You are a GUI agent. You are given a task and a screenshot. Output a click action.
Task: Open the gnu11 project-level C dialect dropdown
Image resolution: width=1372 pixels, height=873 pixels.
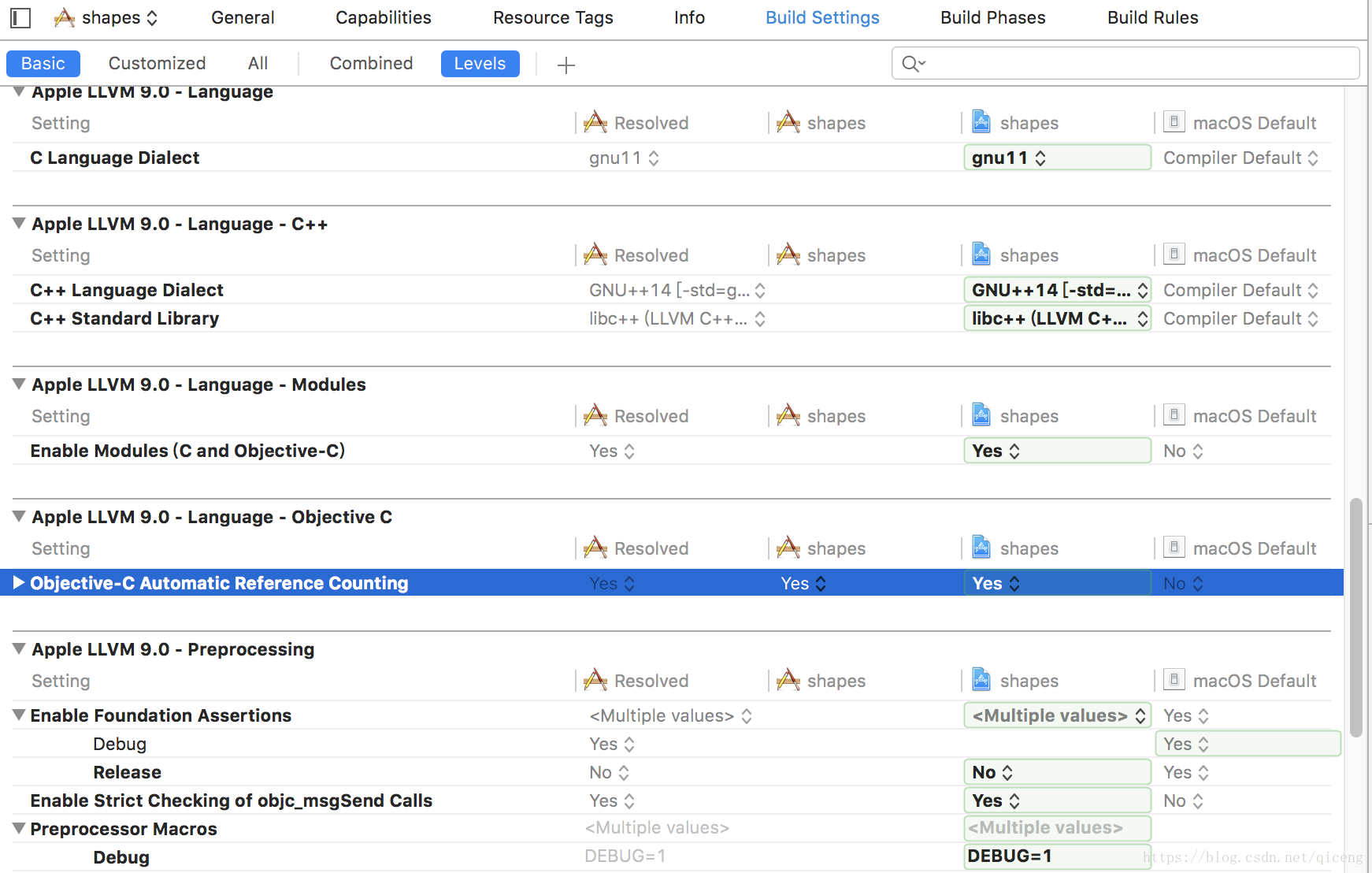click(x=1057, y=158)
